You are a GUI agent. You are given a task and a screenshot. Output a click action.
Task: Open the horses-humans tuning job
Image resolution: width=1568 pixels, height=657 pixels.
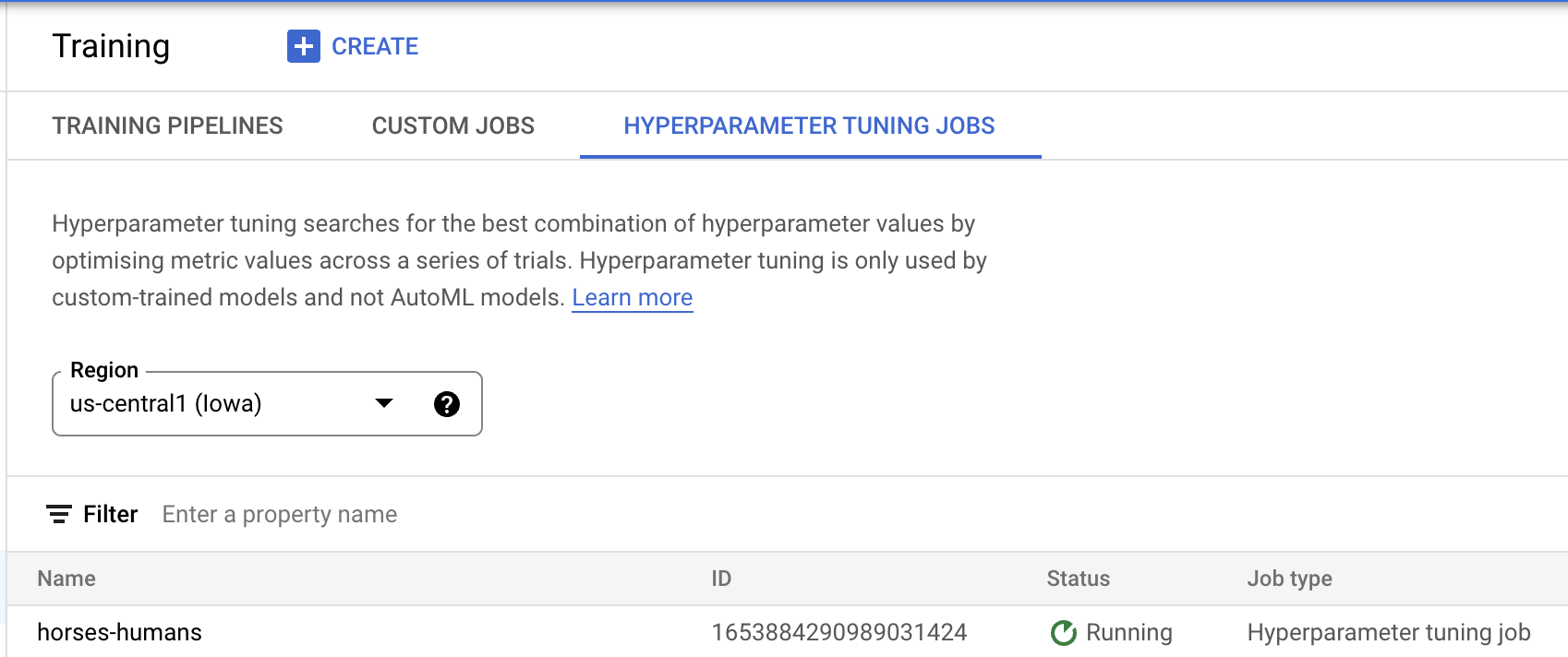coord(119,632)
